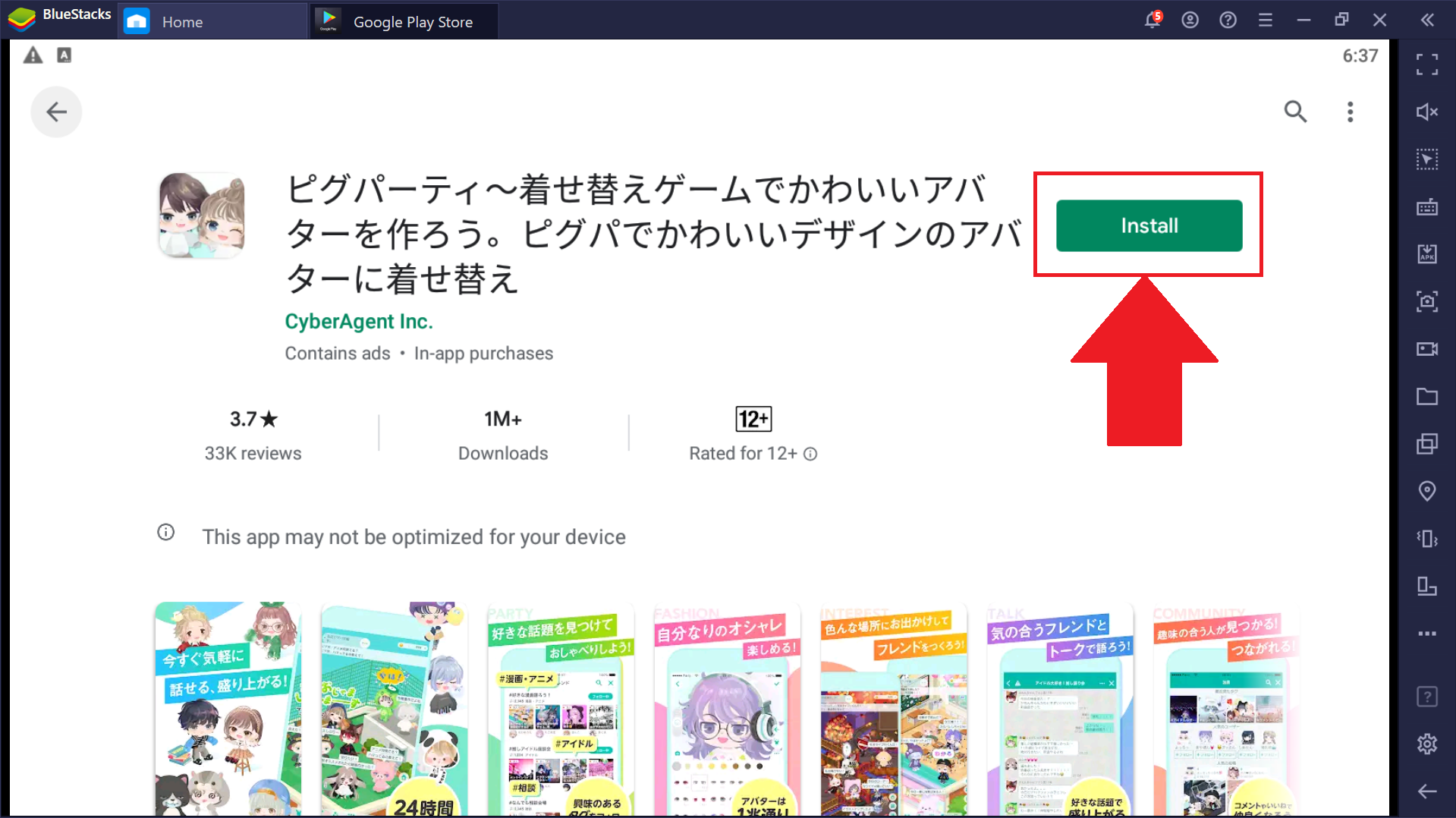Open the BlueStacks help question icon
The width and height of the screenshot is (1456, 818).
coord(1228,20)
